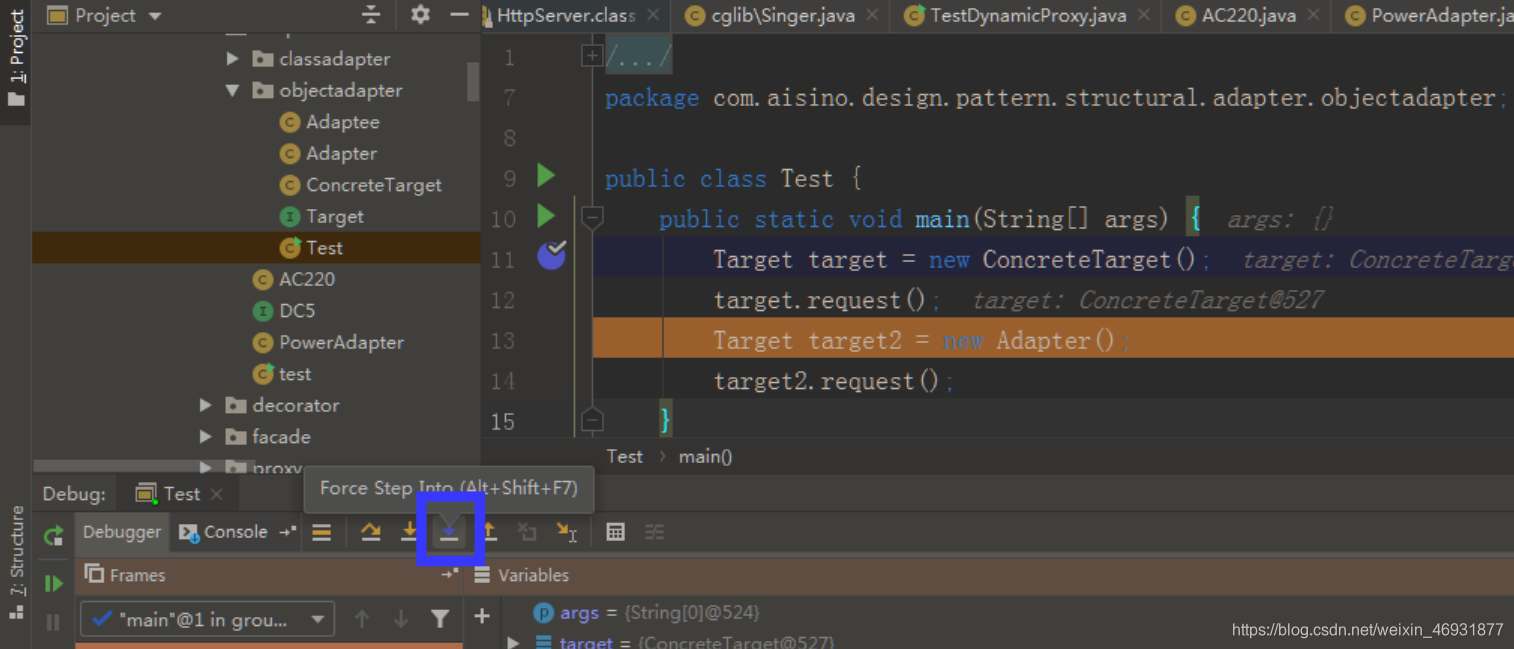
Task: Collapse the objectadapter folder
Action: (x=233, y=90)
